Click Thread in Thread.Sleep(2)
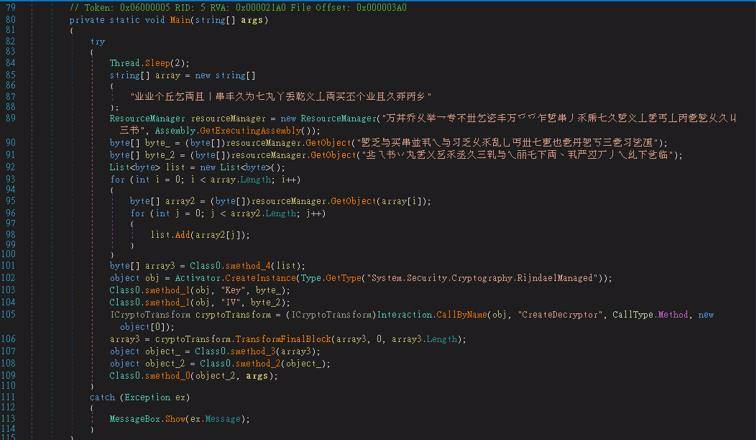This screenshot has width=756, height=440. point(124,63)
